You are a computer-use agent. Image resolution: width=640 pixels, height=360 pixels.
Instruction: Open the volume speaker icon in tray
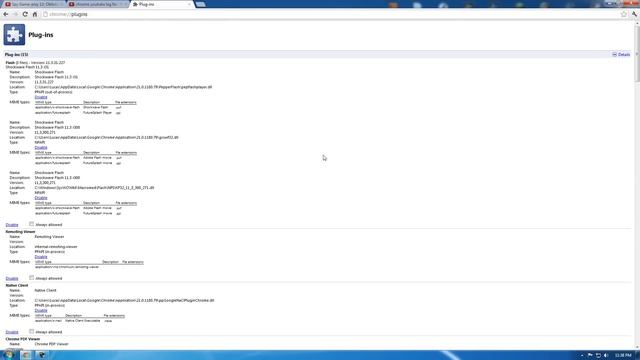(606, 356)
